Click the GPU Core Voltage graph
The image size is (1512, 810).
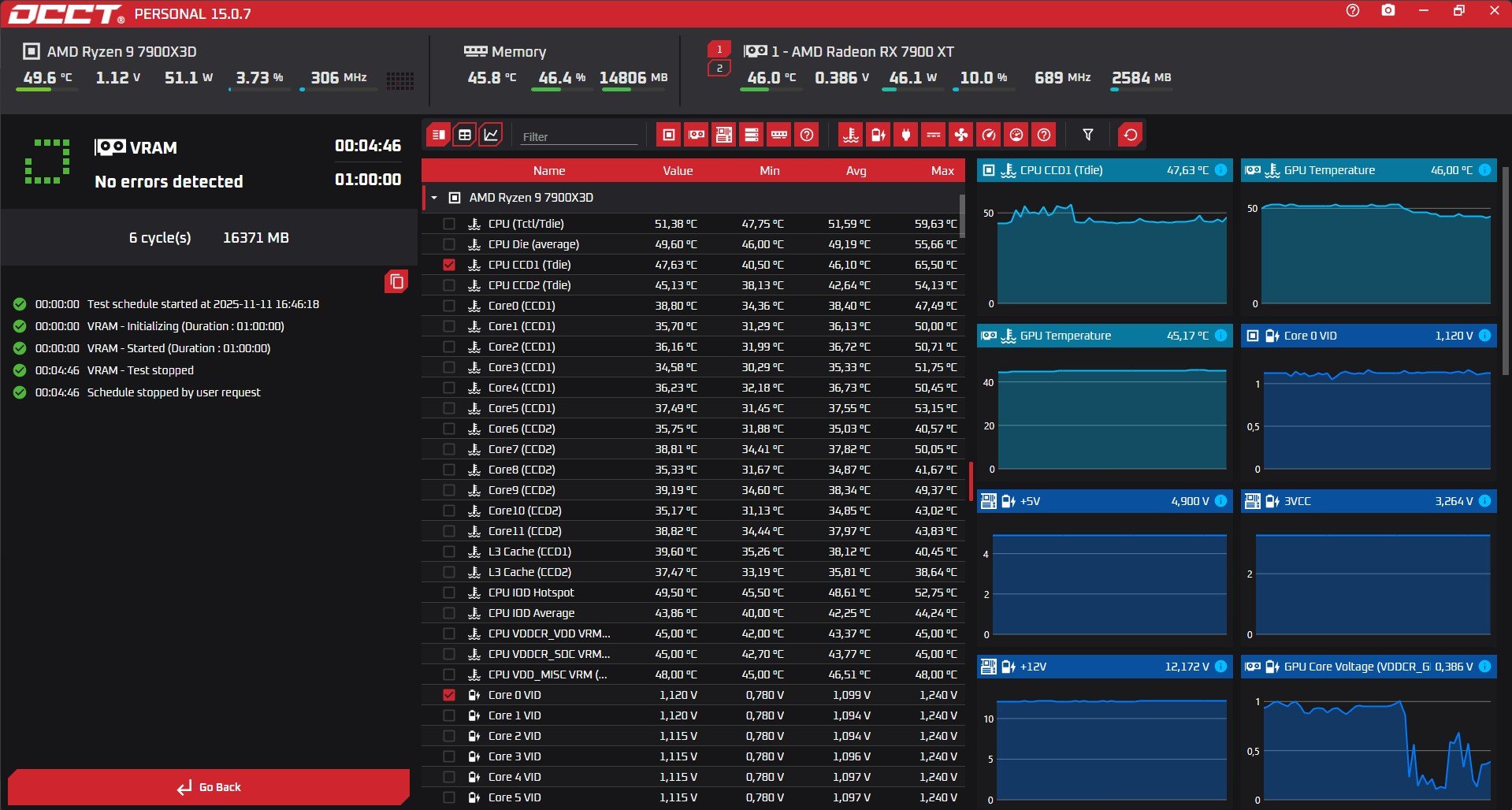click(1369, 745)
